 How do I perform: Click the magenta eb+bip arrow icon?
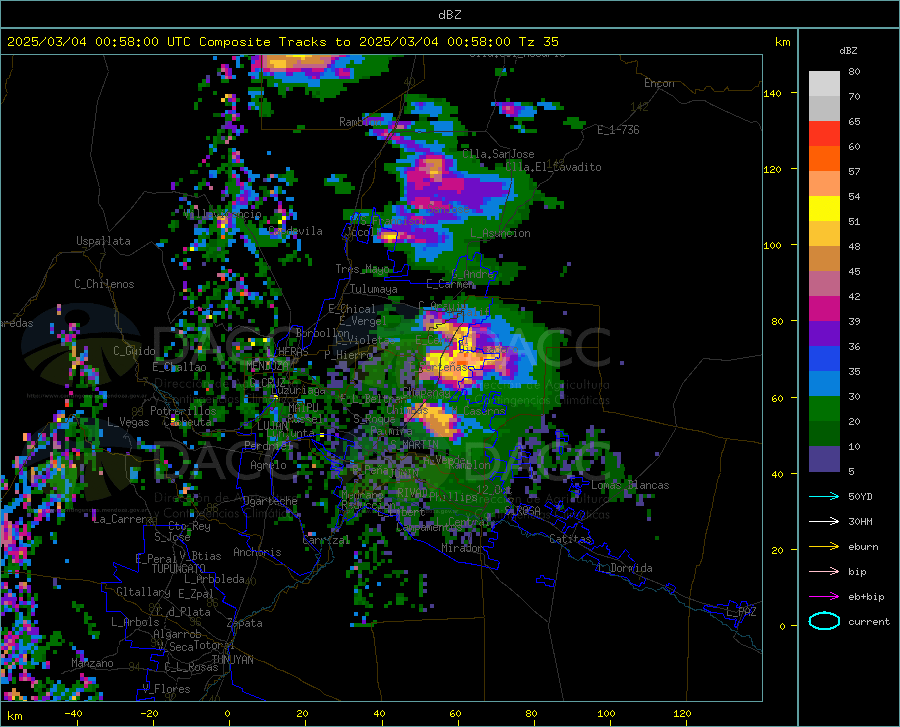tap(824, 597)
